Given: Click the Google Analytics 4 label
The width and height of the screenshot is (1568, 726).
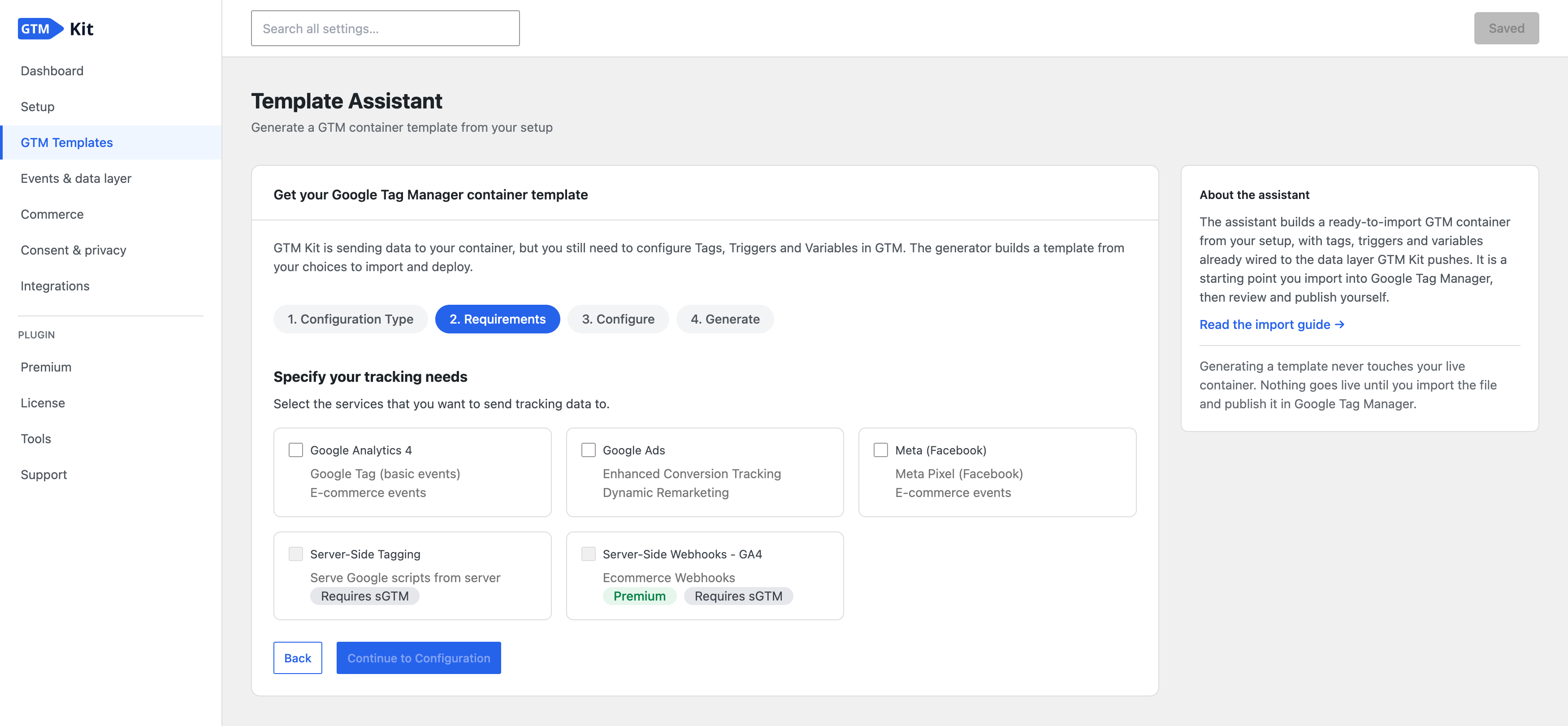Looking at the screenshot, I should click(361, 450).
